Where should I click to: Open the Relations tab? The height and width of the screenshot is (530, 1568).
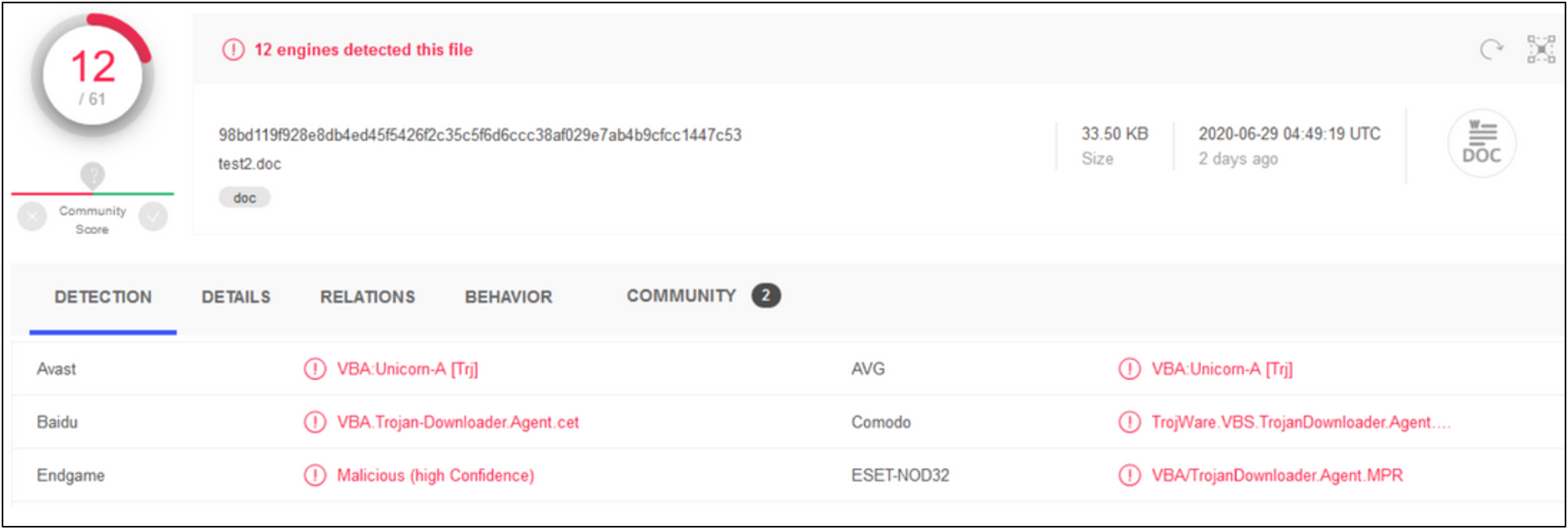coord(367,297)
